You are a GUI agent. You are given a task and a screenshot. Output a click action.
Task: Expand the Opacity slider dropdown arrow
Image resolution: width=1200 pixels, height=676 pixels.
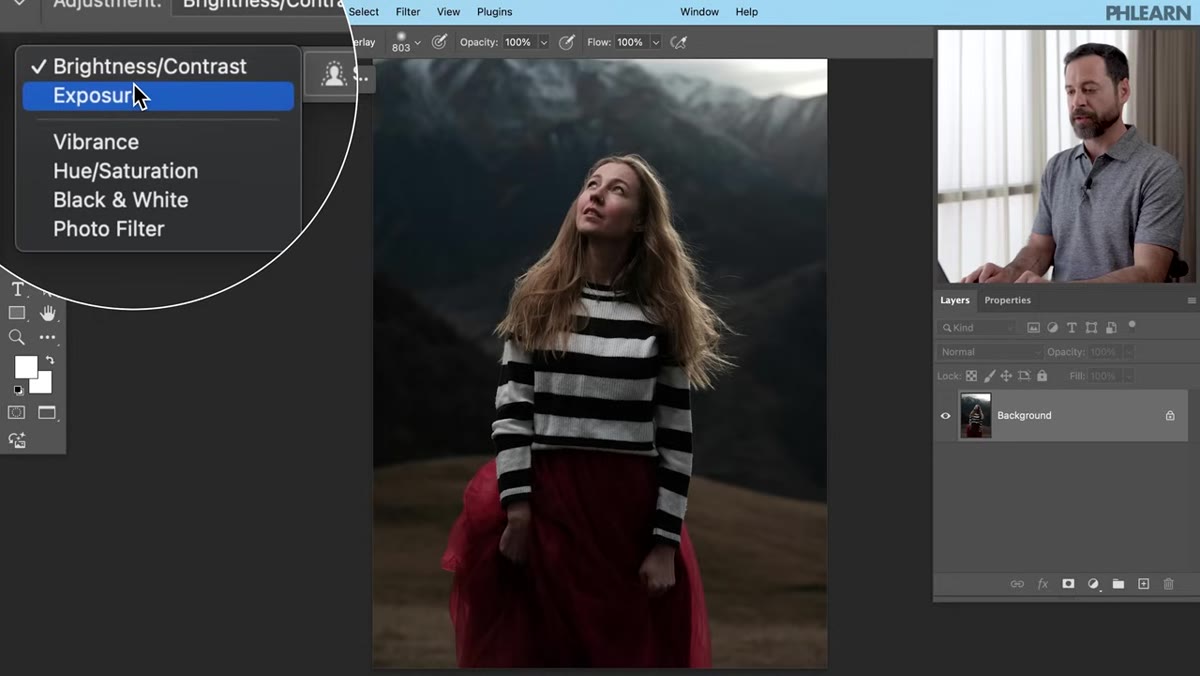click(x=544, y=42)
